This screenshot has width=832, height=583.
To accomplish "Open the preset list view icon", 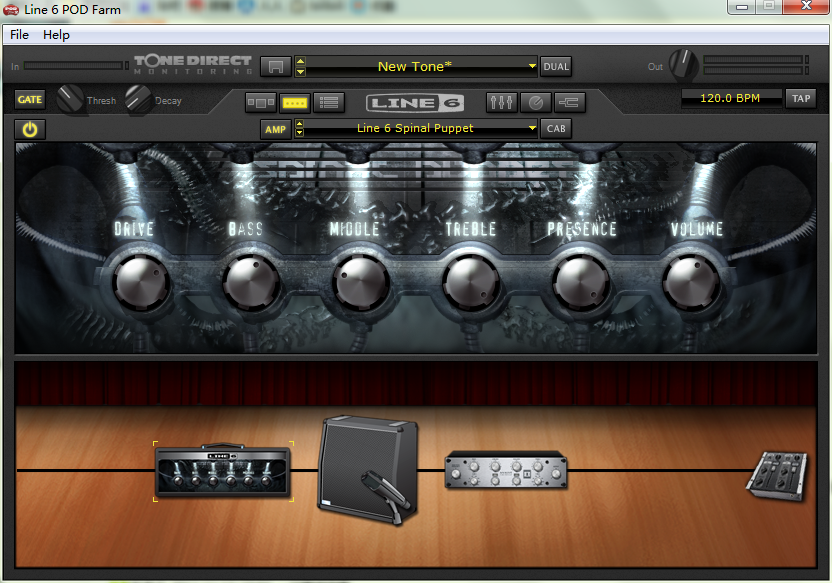I will point(329,102).
